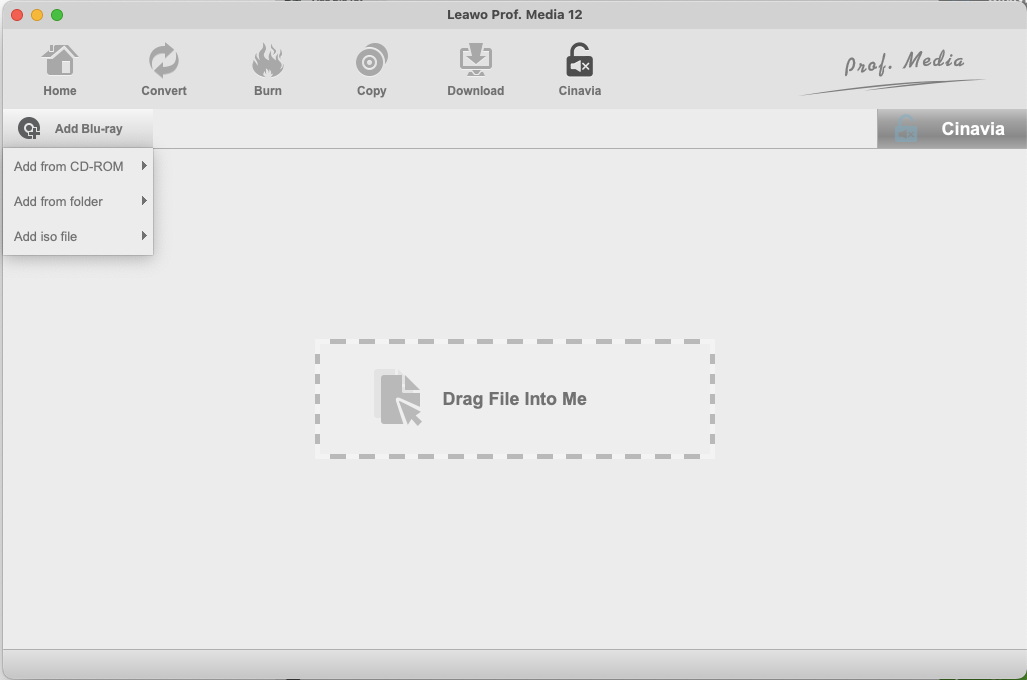The height and width of the screenshot is (680, 1027).
Task: Open the Download module icon
Action: tap(476, 60)
